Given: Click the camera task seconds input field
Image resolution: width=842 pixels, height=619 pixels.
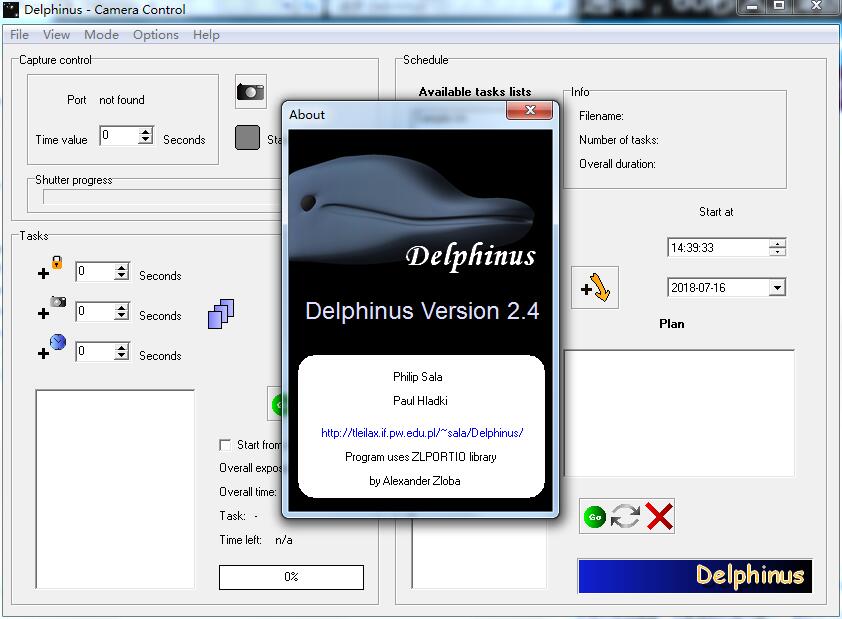Looking at the screenshot, I should click(x=95, y=311).
